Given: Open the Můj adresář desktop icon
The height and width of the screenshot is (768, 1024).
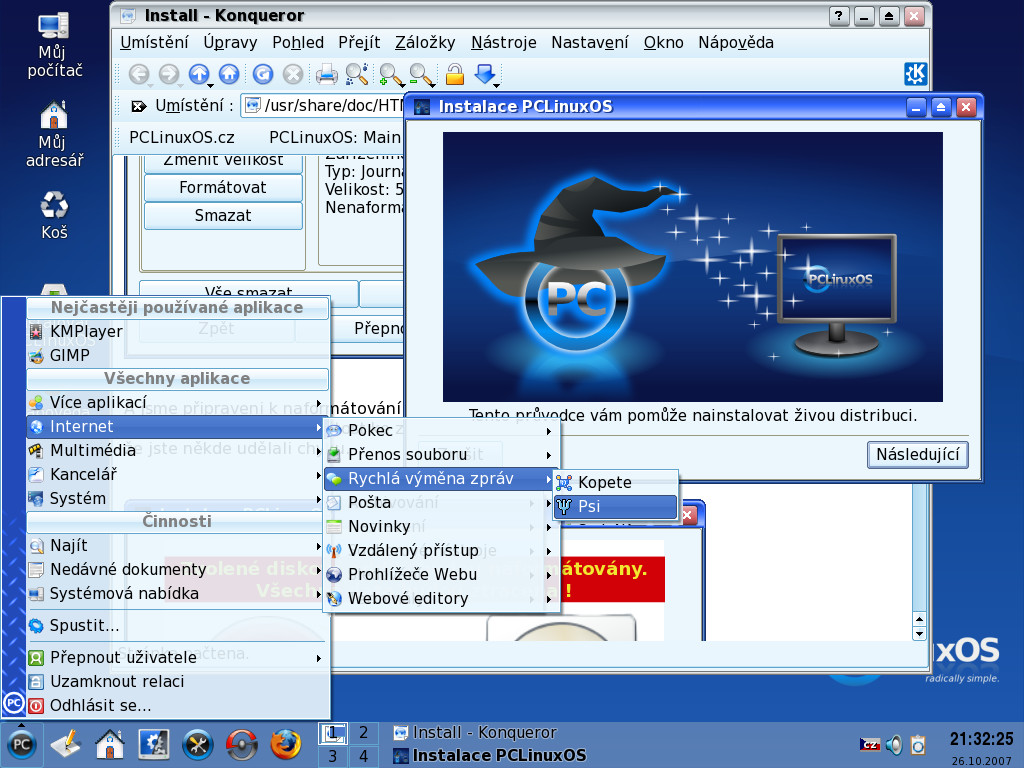Looking at the screenshot, I should point(54,134).
